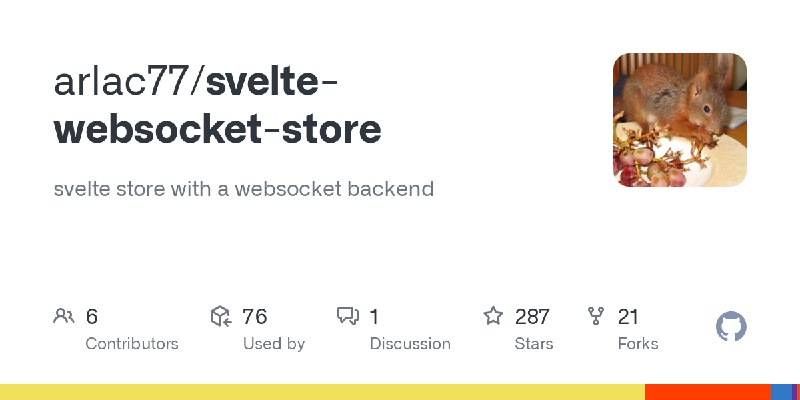Click the Stars label
This screenshot has height=400, width=800.
click(534, 344)
